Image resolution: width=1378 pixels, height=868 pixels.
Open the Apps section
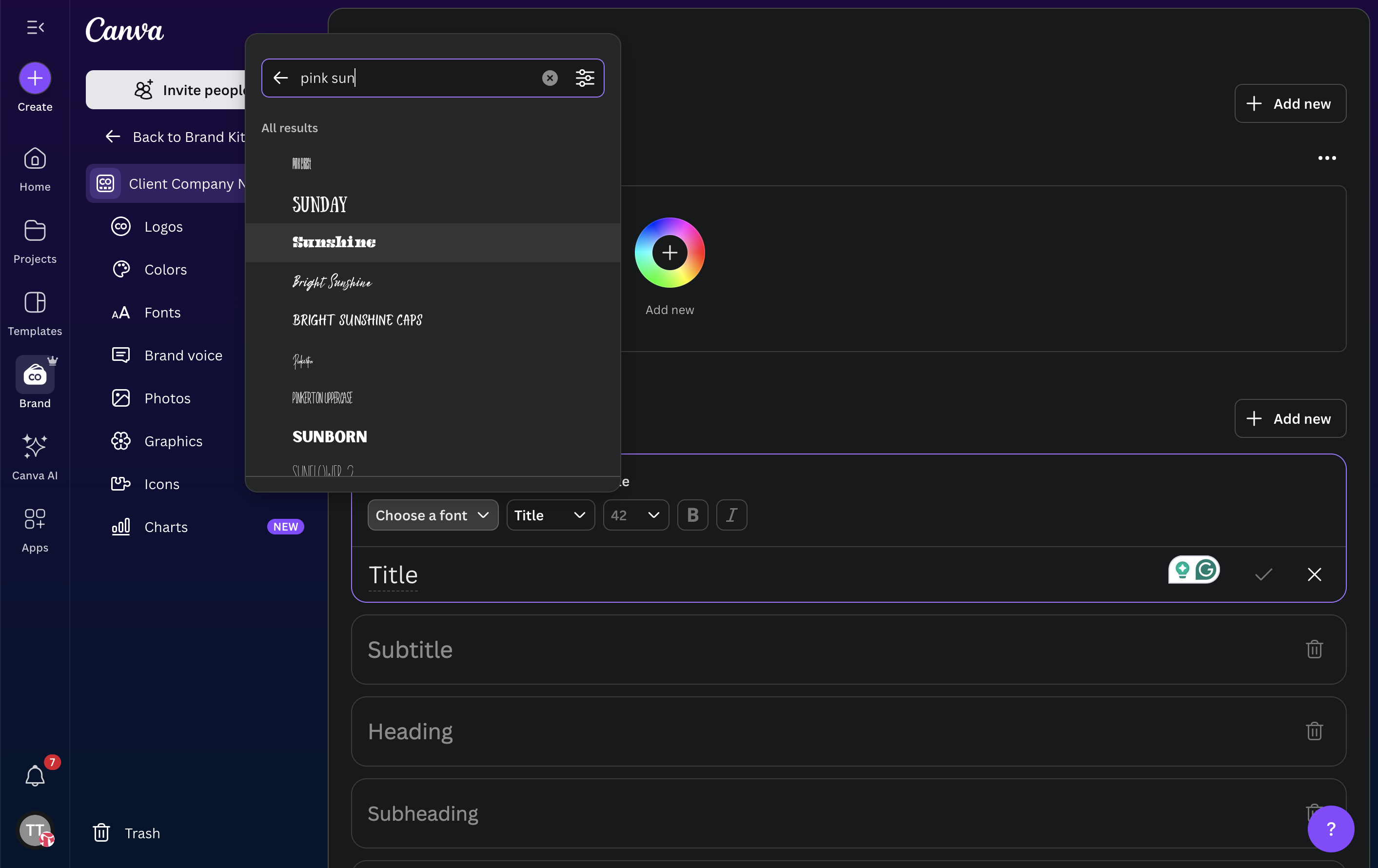click(35, 531)
